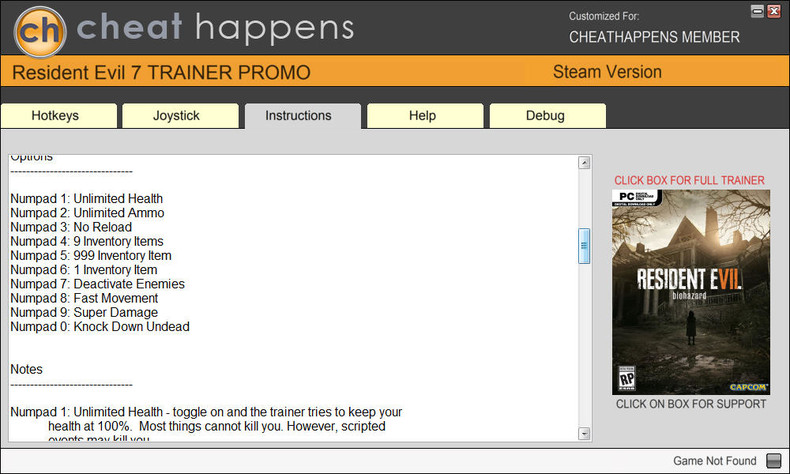The image size is (790, 474).
Task: Open the Help tab
Action: [425, 116]
